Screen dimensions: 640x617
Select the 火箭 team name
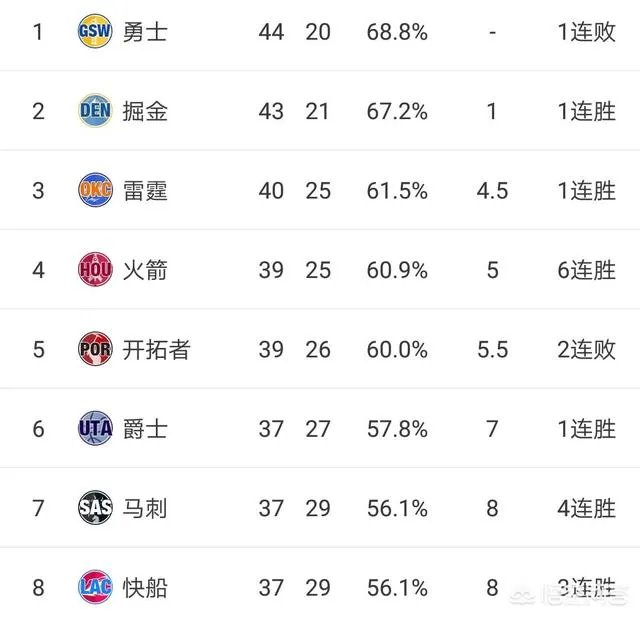coord(146,270)
